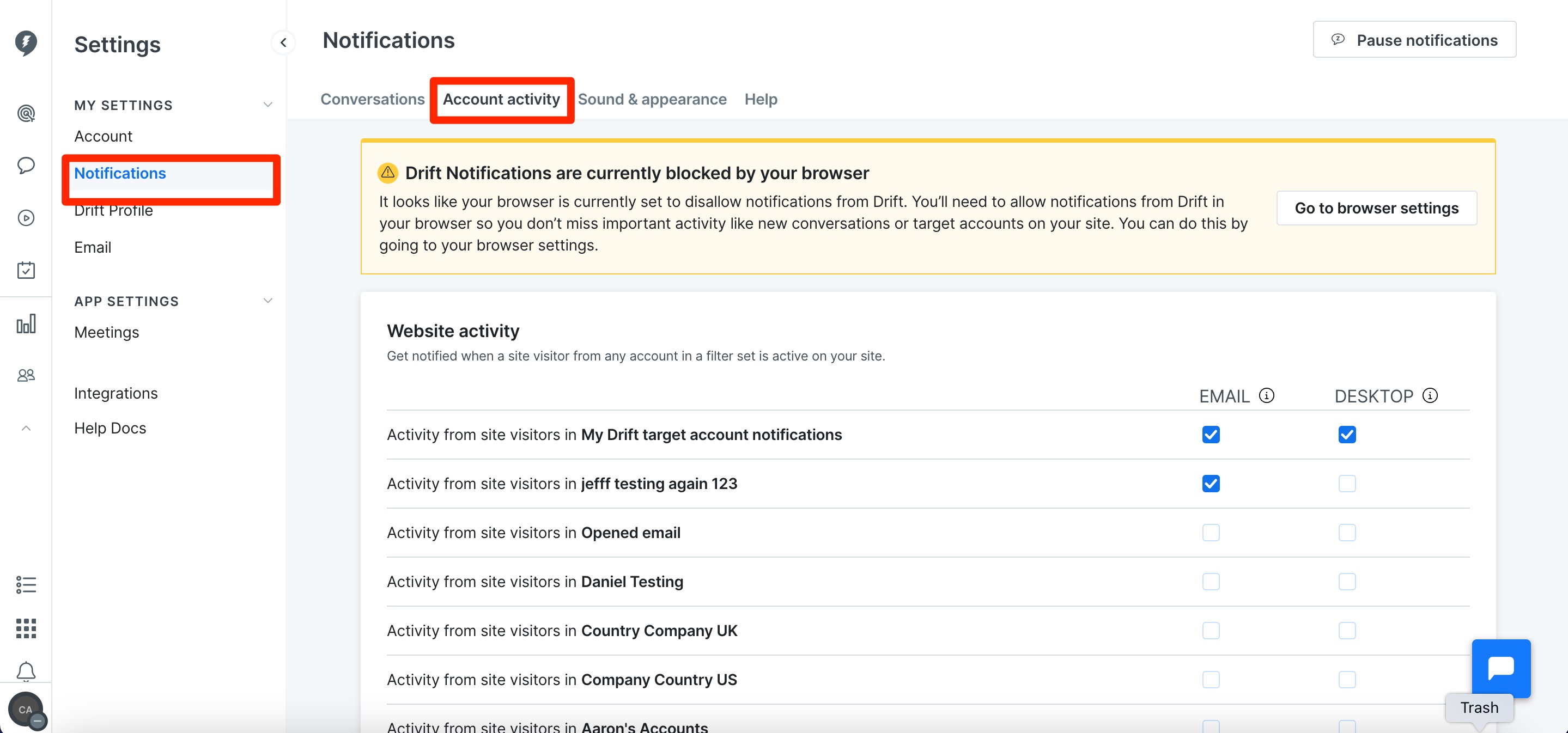Open the conversations chat bubble icon
Image resolution: width=1568 pixels, height=733 pixels.
point(26,166)
